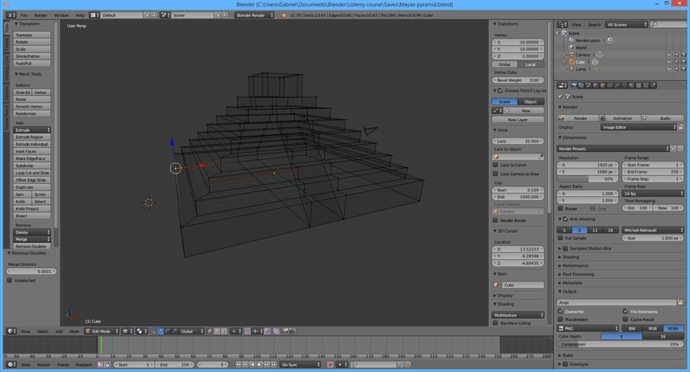
Task: Open the Modifiers wrench tab icon
Action: 617,85
